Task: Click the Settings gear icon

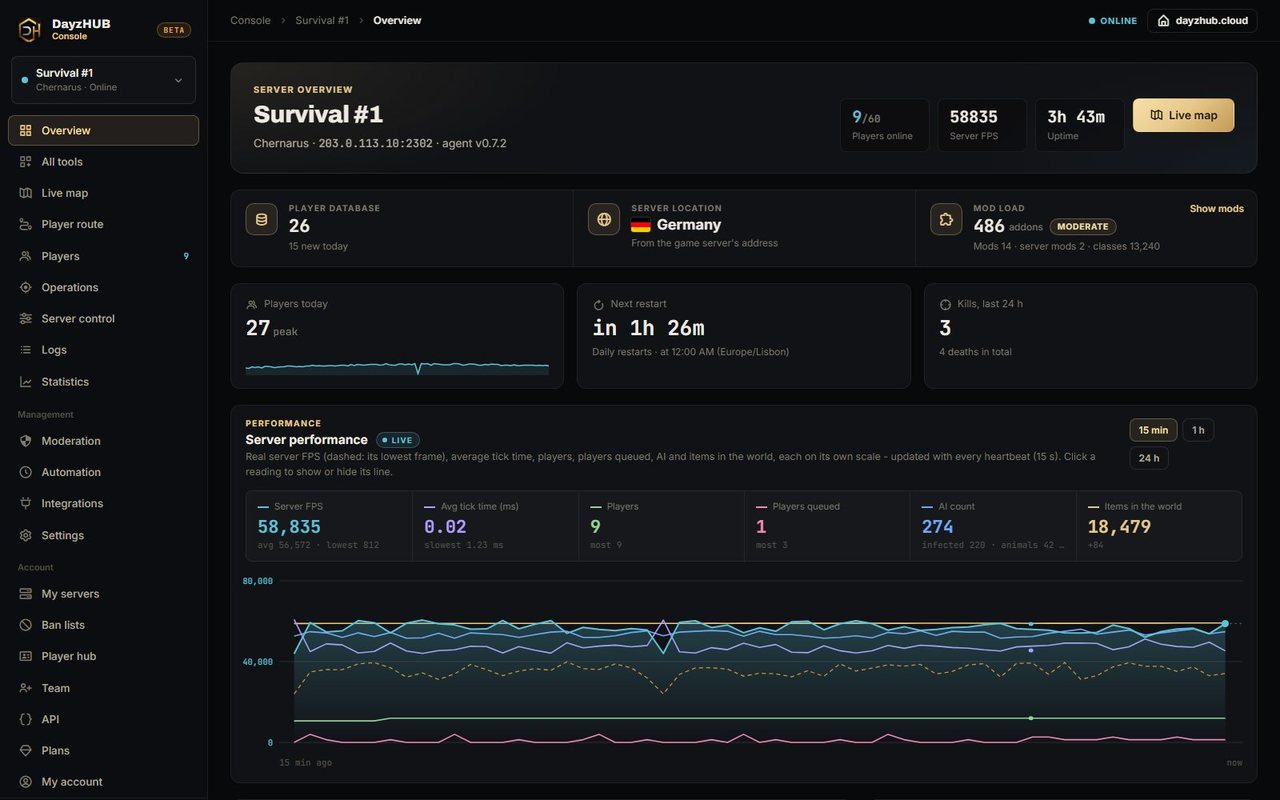Action: click(26, 535)
